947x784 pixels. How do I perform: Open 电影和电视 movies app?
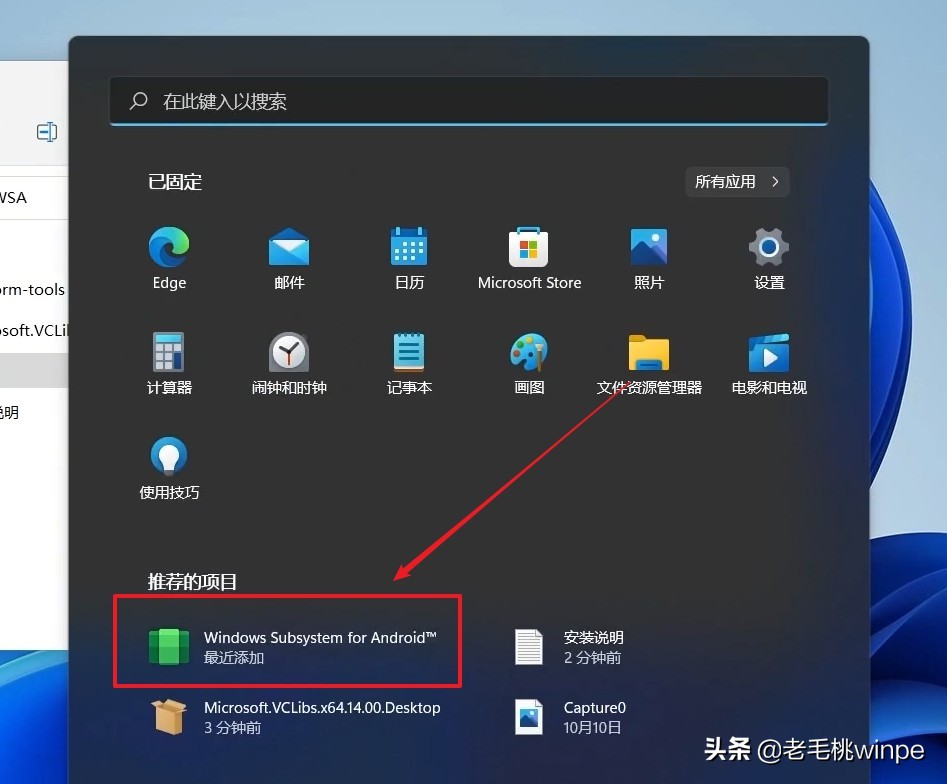tap(769, 363)
